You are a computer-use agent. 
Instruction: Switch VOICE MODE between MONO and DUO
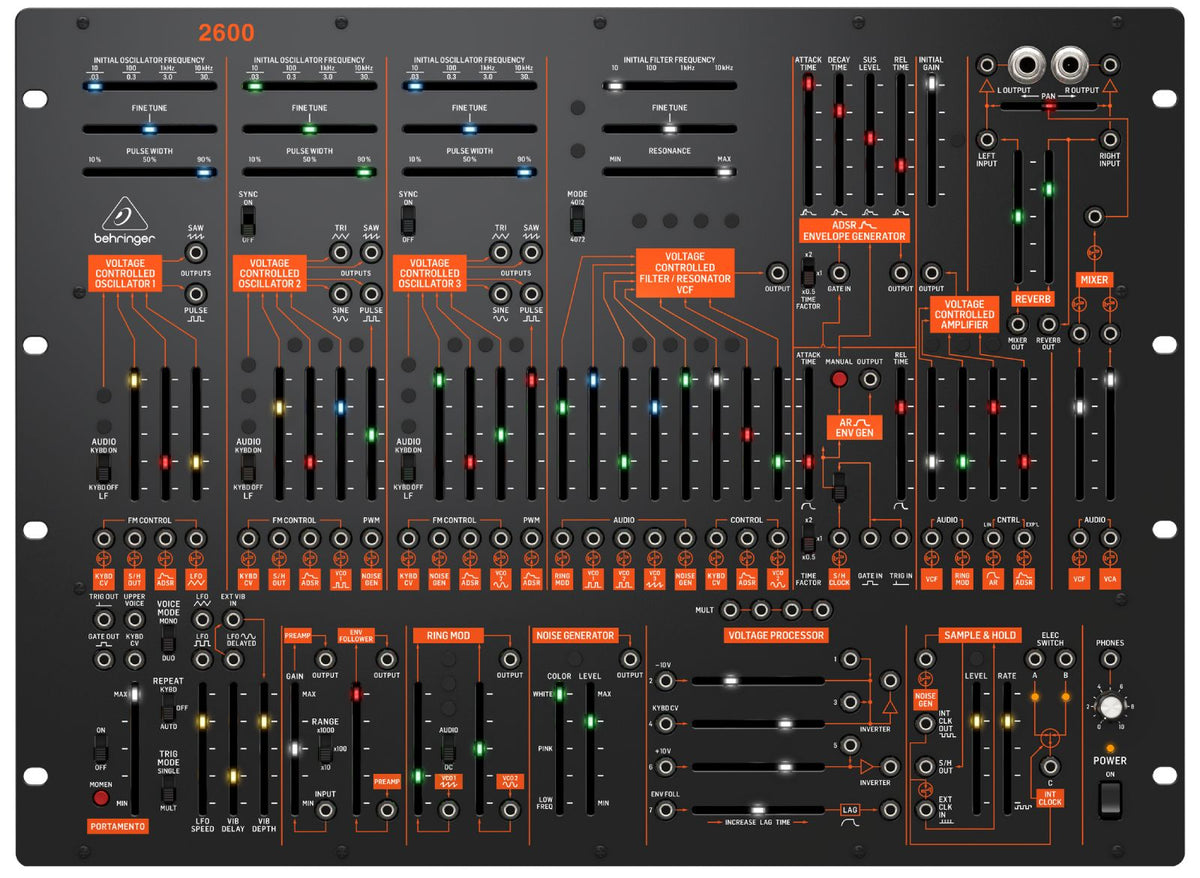point(167,641)
